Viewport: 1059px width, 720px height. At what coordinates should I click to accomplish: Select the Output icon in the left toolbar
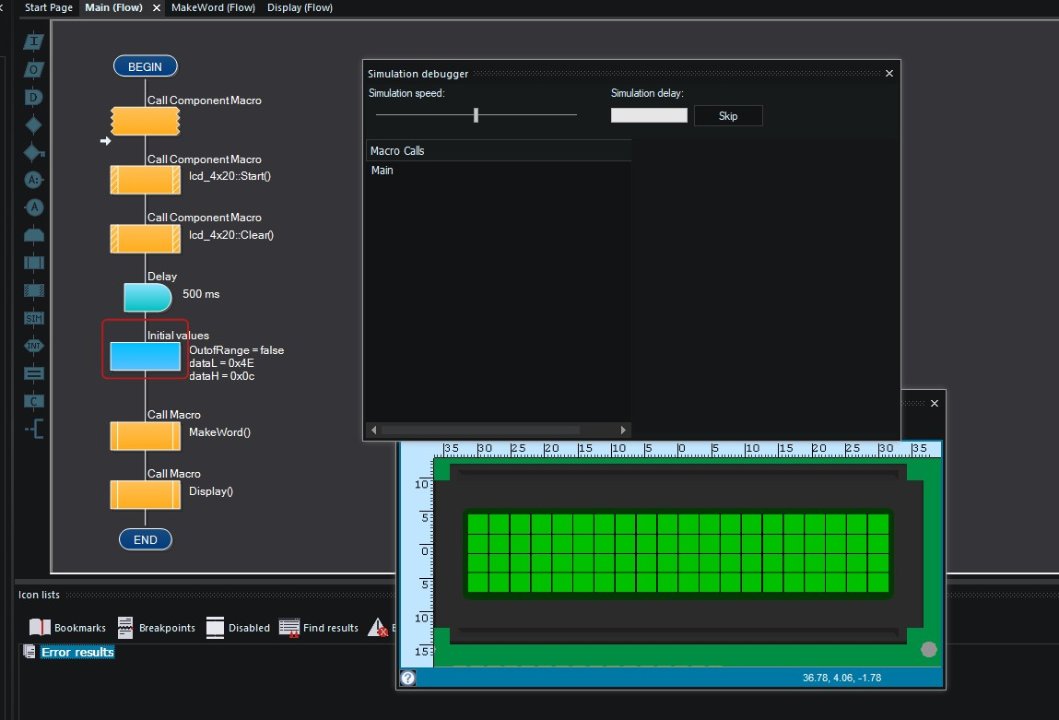pos(34,70)
